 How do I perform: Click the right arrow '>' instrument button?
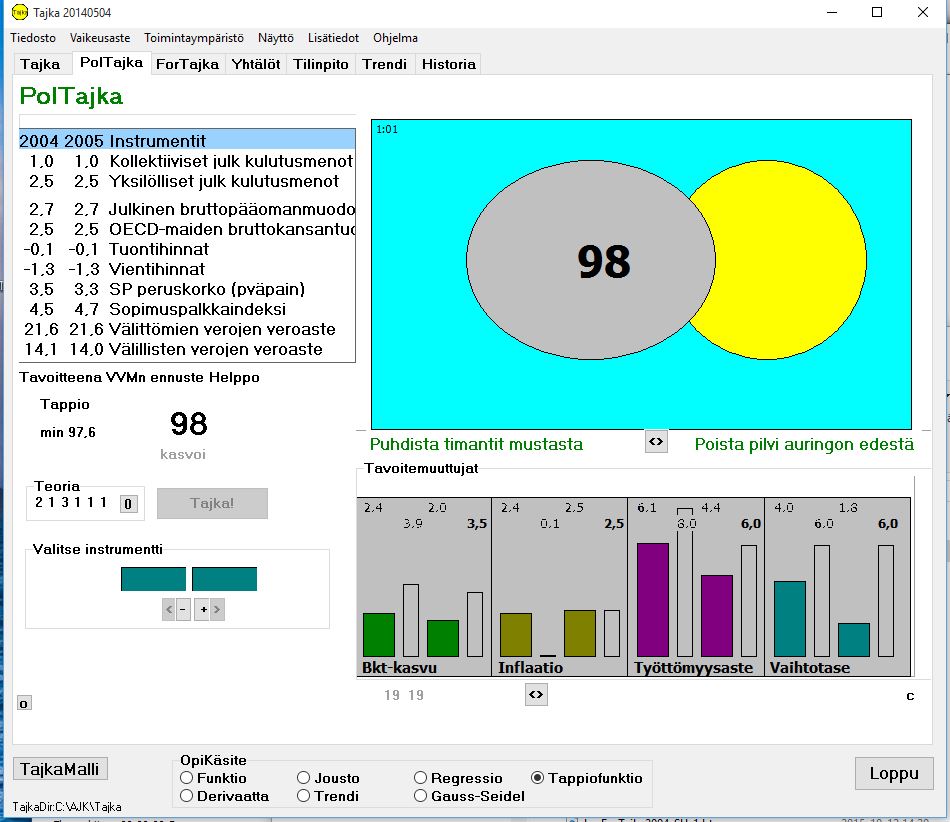pyautogui.click(x=216, y=609)
